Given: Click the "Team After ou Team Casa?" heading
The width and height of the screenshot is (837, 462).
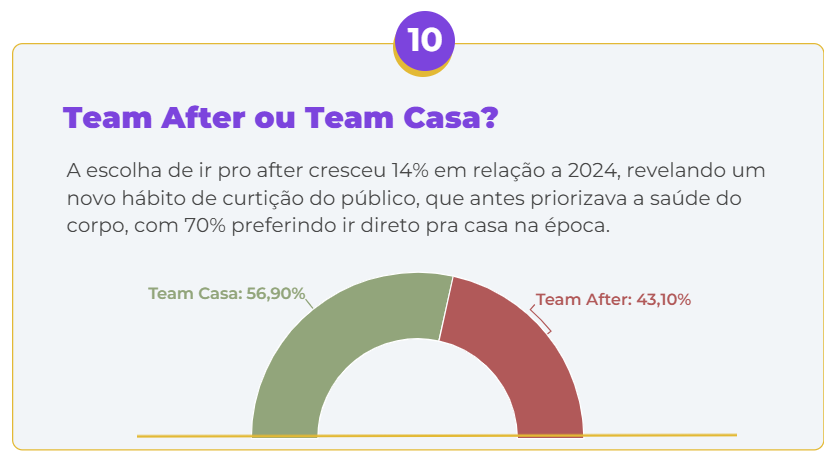Looking at the screenshot, I should pyautogui.click(x=281, y=118).
